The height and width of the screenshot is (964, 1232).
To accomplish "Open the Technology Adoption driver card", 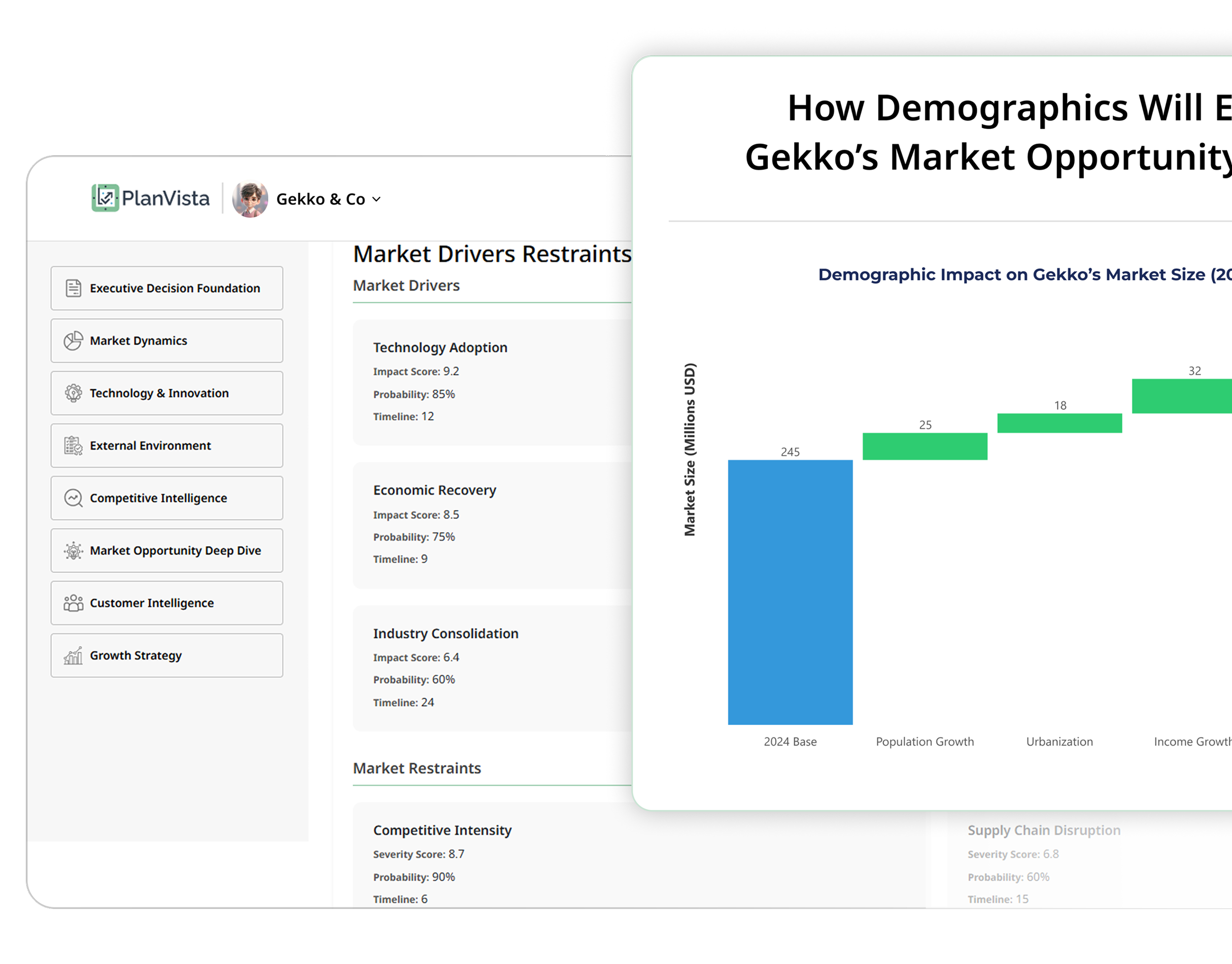I will (x=491, y=383).
